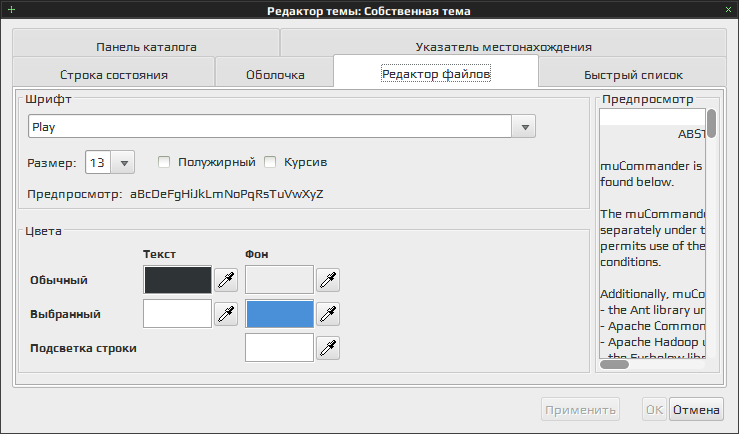739x434 pixels.
Task: Click the preview line 'found below.'
Action: click(637, 182)
